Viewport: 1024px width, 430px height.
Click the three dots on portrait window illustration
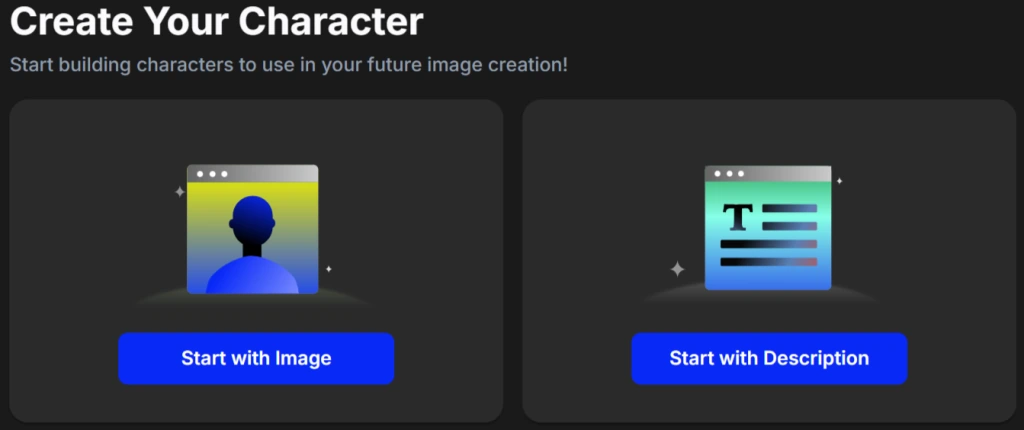pyautogui.click(x=211, y=173)
